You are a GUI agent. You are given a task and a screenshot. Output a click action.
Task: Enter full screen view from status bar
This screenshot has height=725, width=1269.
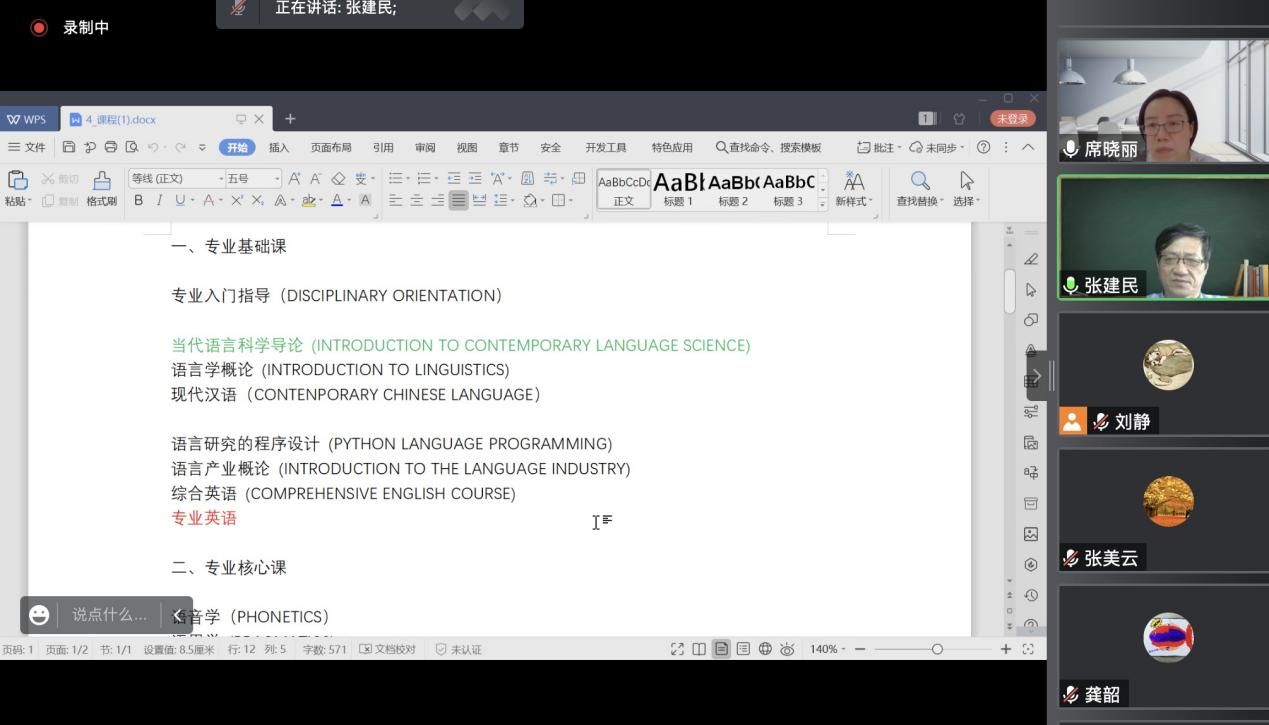tap(677, 649)
